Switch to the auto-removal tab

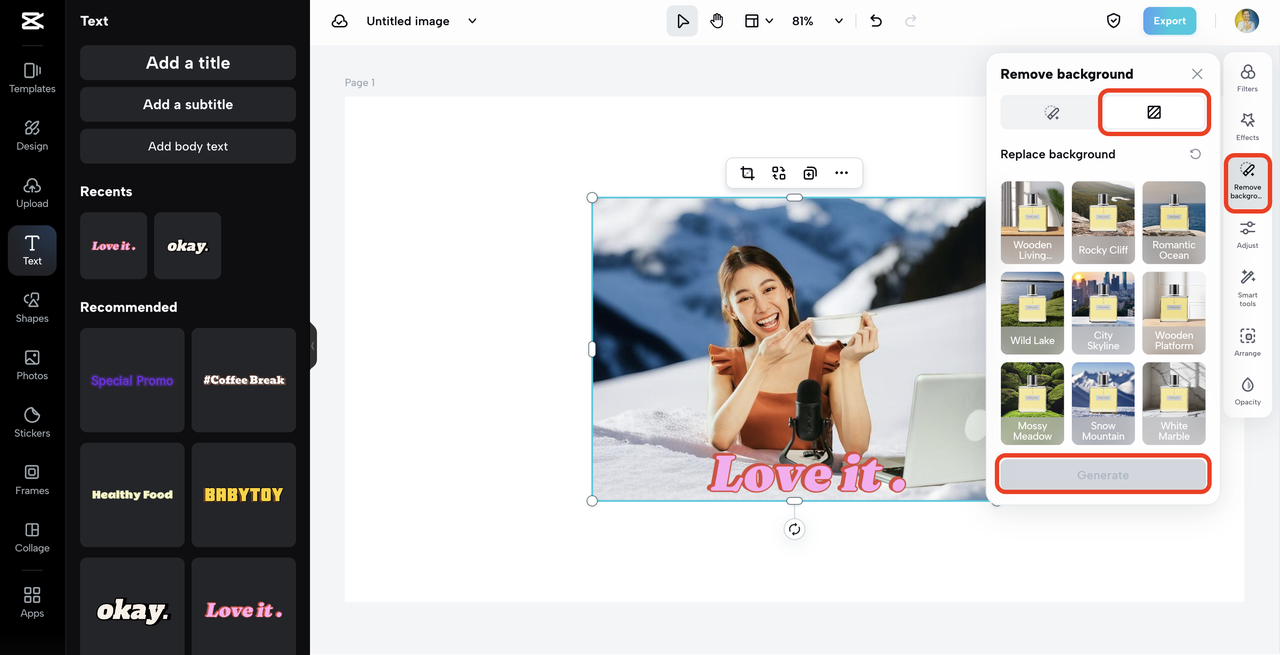tap(1052, 113)
